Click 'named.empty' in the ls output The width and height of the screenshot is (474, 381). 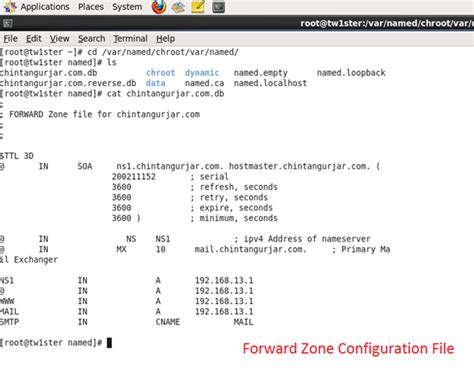pyautogui.click(x=260, y=73)
